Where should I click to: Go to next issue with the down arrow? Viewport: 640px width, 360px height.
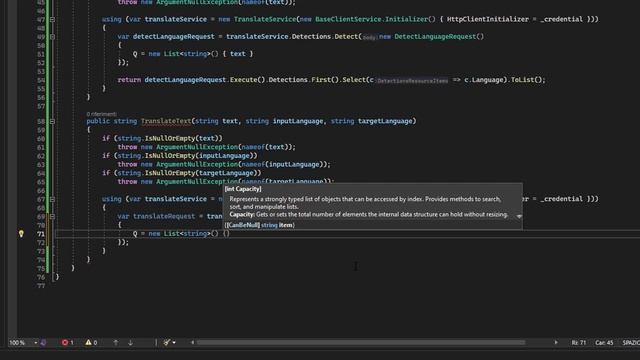point(131,342)
